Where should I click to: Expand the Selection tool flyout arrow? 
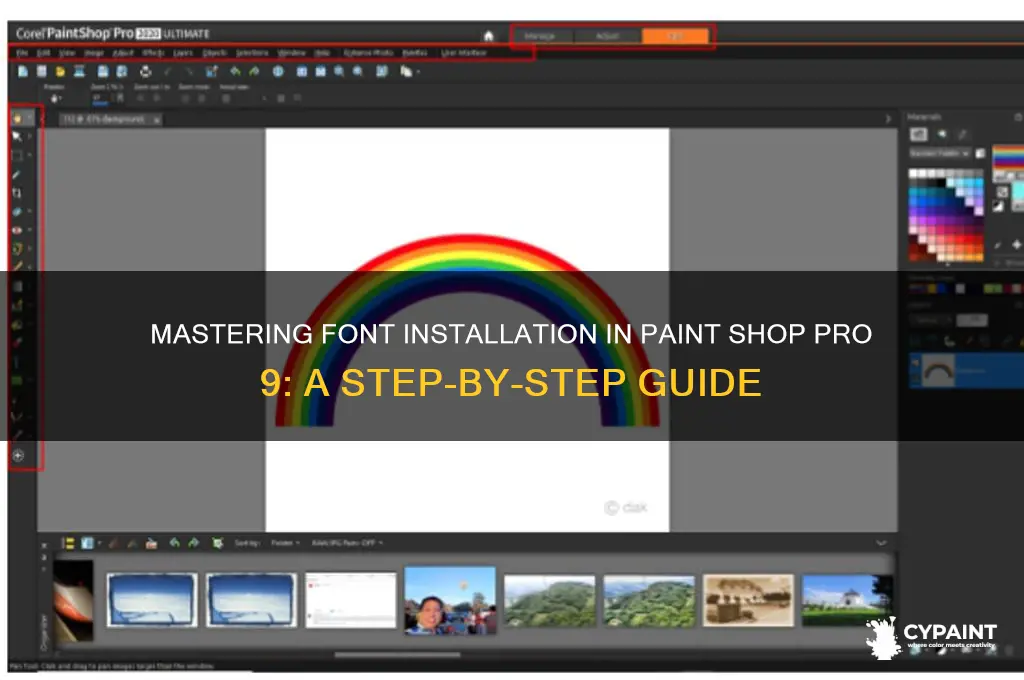click(x=29, y=155)
